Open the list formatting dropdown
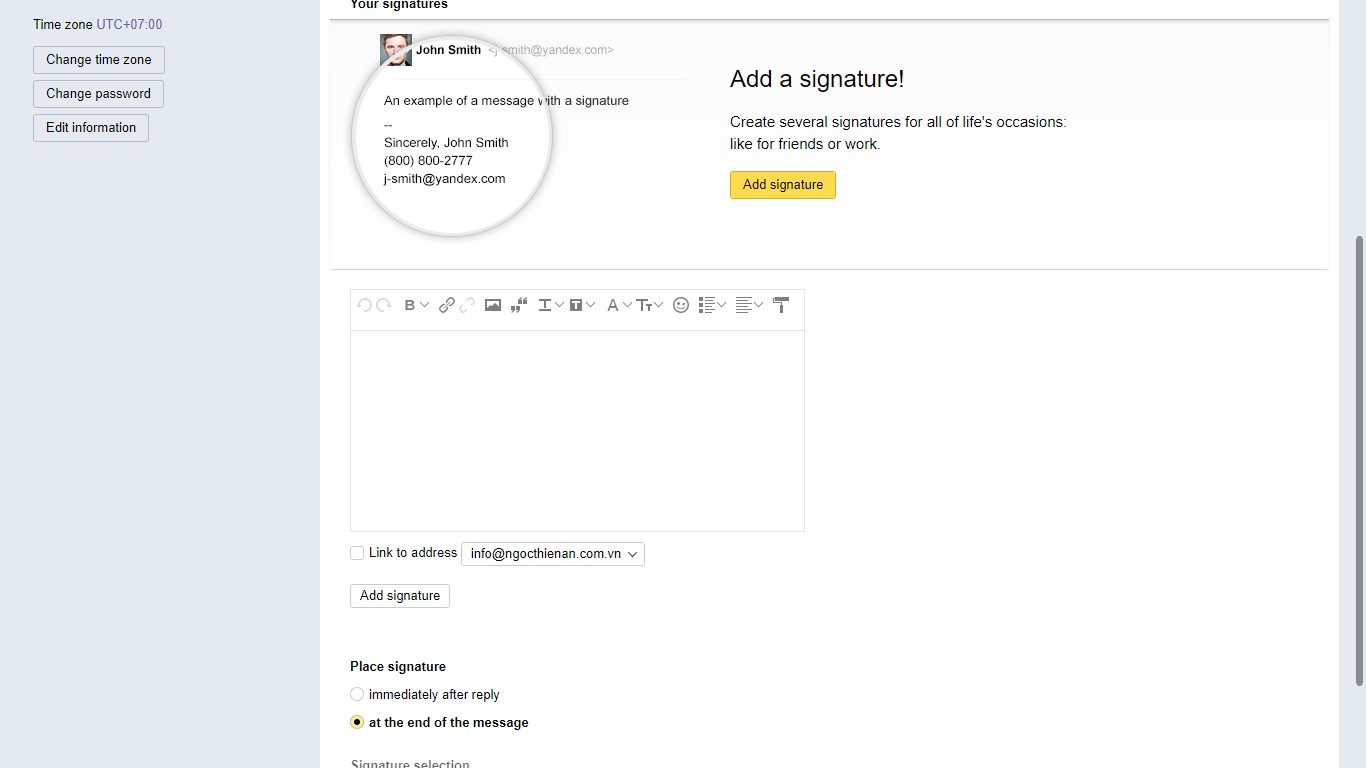This screenshot has height=768, width=1366. (712, 305)
